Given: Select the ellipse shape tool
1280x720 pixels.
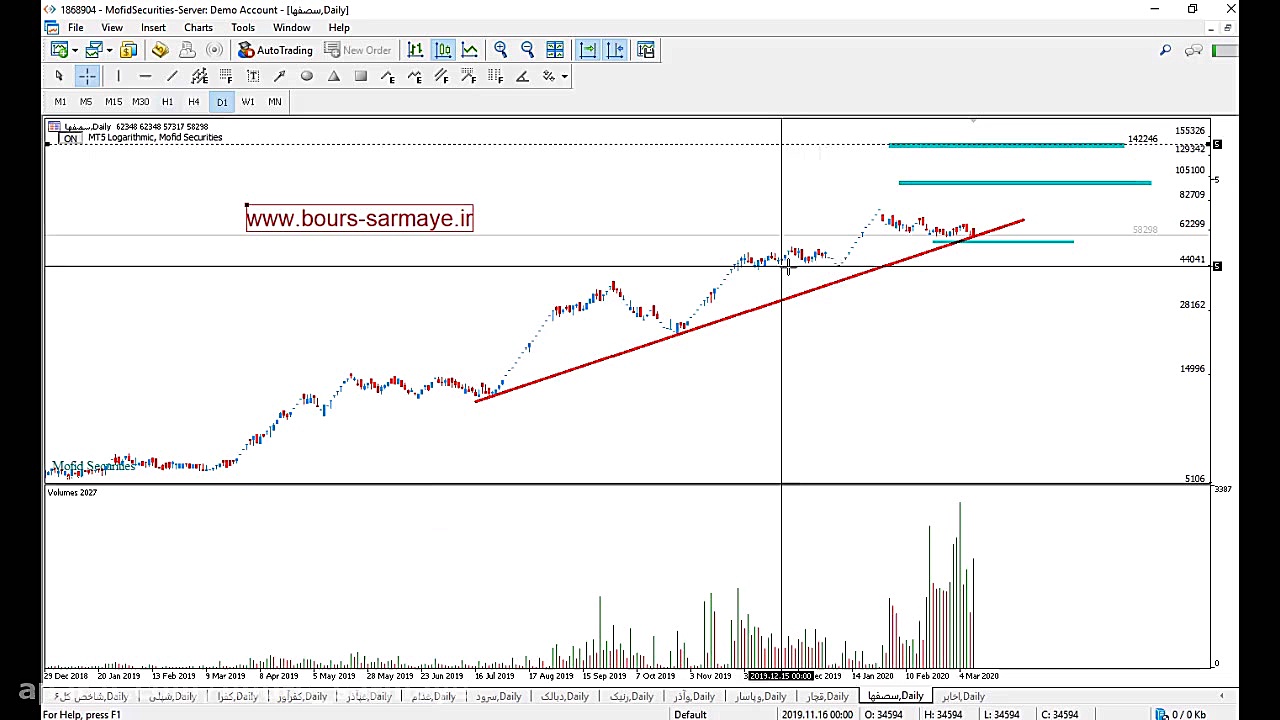Looking at the screenshot, I should click(x=307, y=77).
